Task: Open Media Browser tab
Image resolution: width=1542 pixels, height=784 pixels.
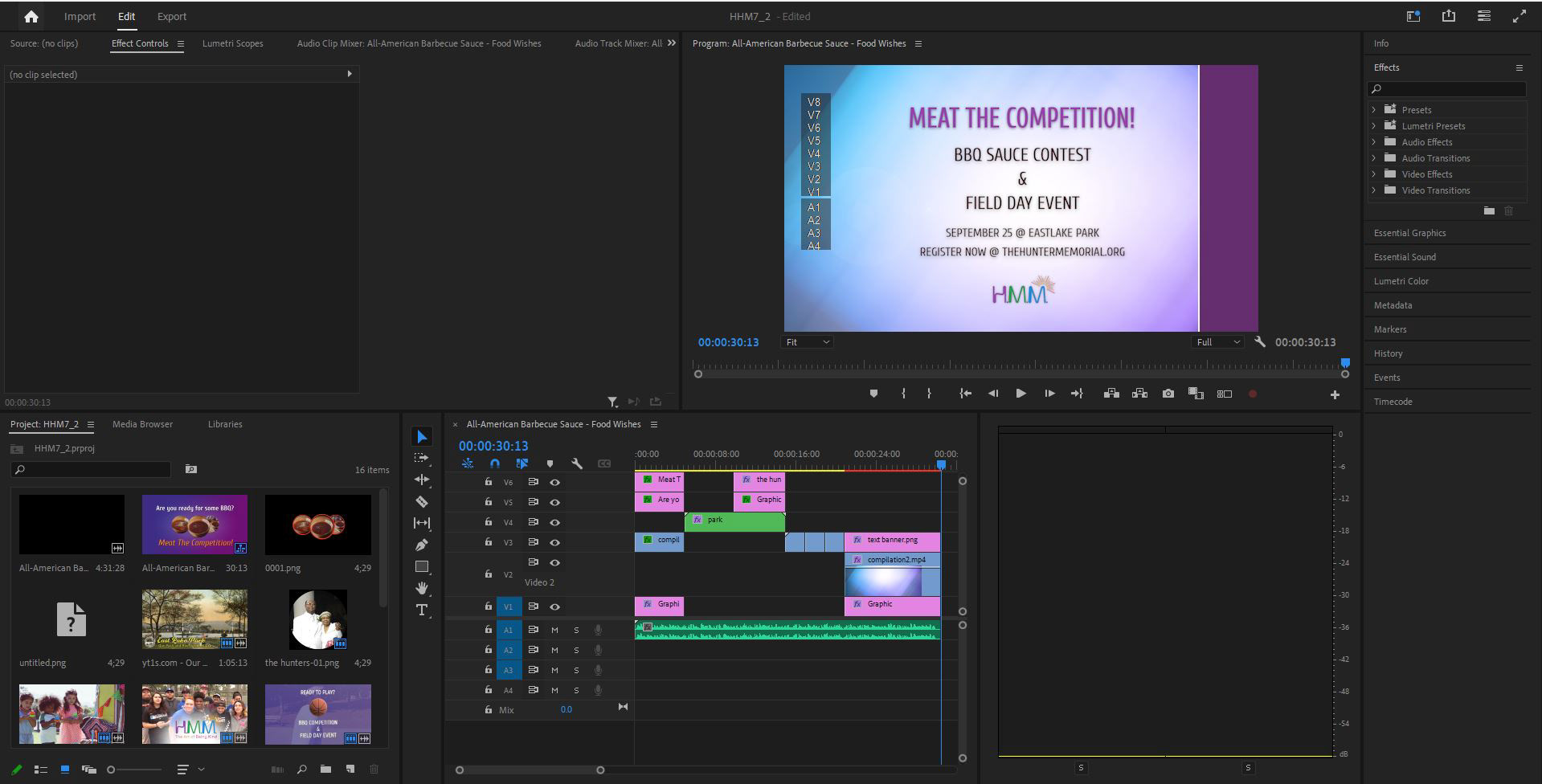Action: [142, 424]
